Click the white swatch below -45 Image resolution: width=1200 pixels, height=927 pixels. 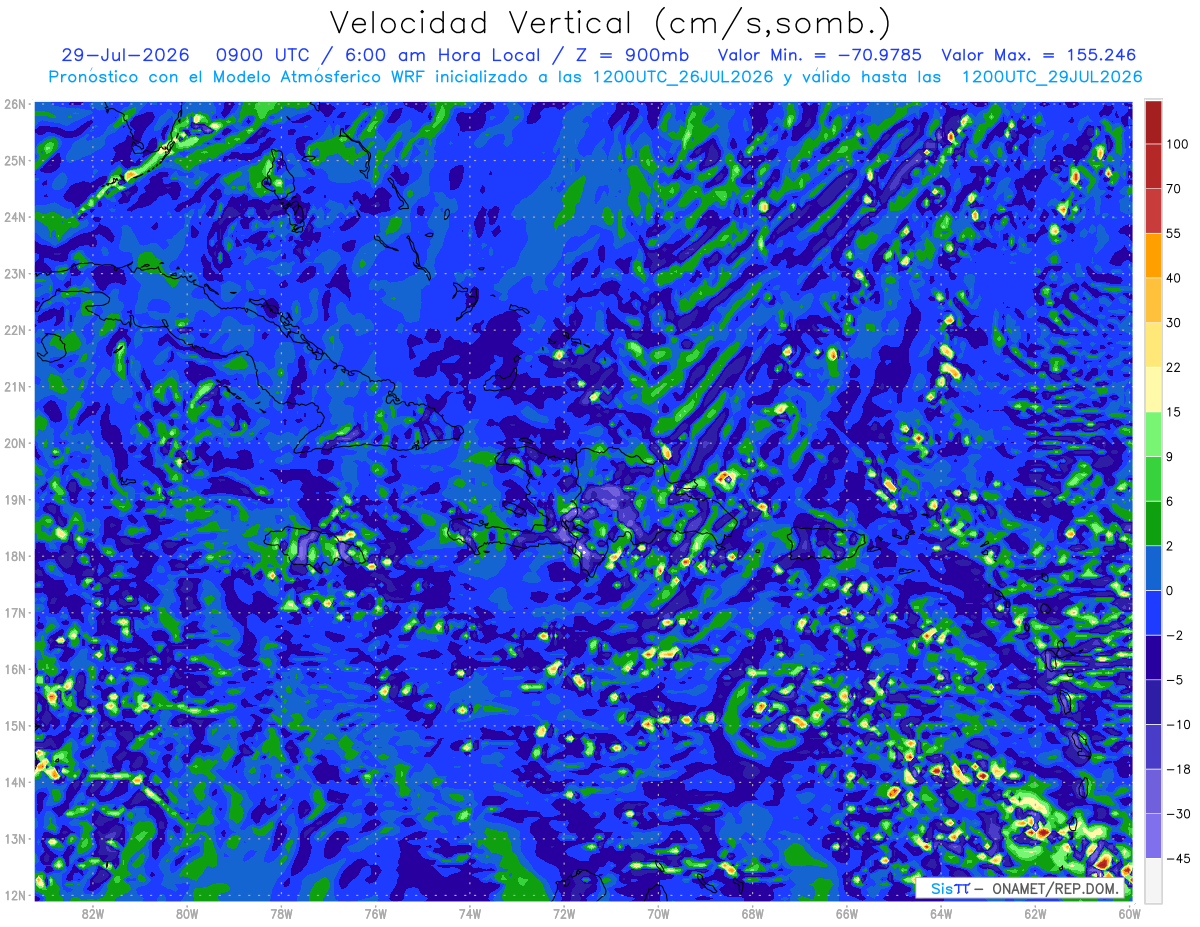[x=1153, y=879]
